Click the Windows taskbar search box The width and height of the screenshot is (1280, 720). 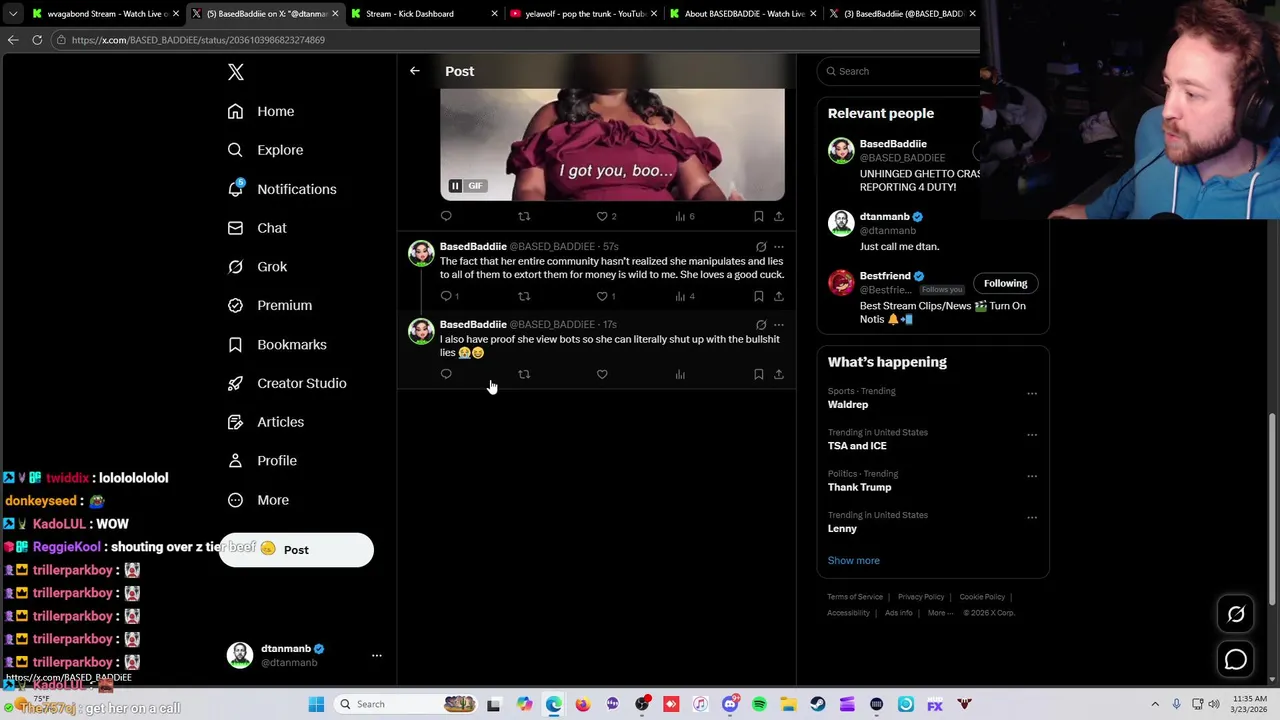[407, 704]
